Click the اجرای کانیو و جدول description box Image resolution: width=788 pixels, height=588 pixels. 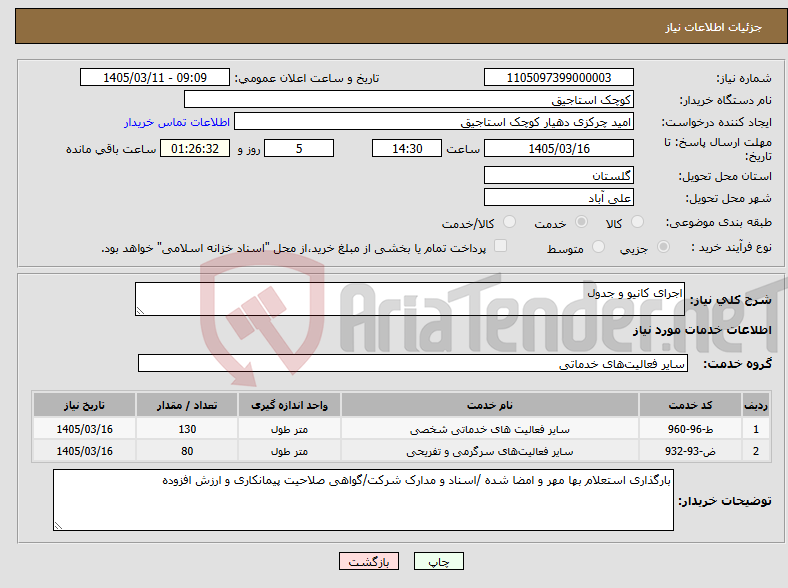[x=410, y=299]
